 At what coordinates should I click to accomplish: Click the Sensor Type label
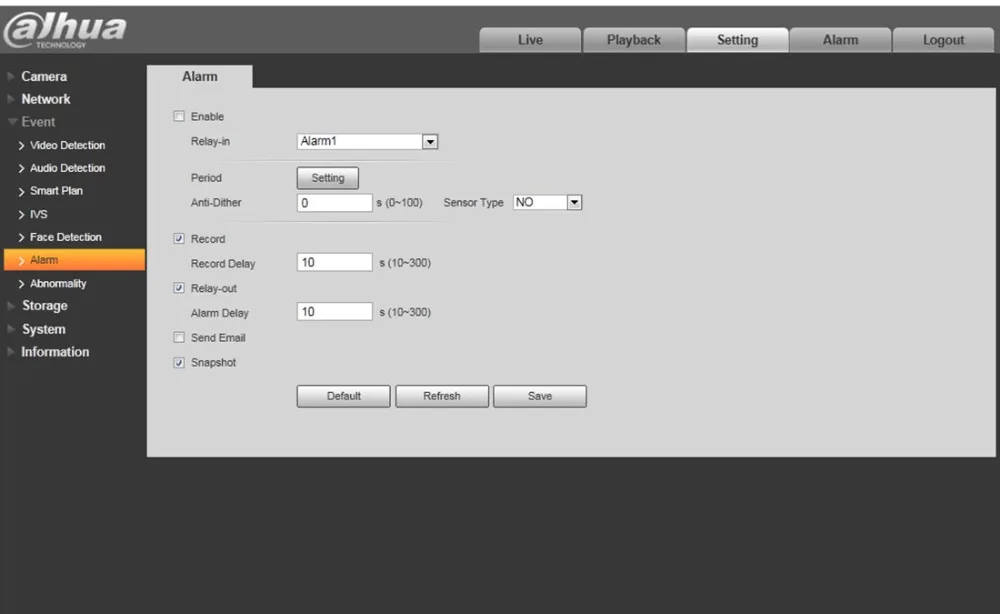tap(473, 203)
